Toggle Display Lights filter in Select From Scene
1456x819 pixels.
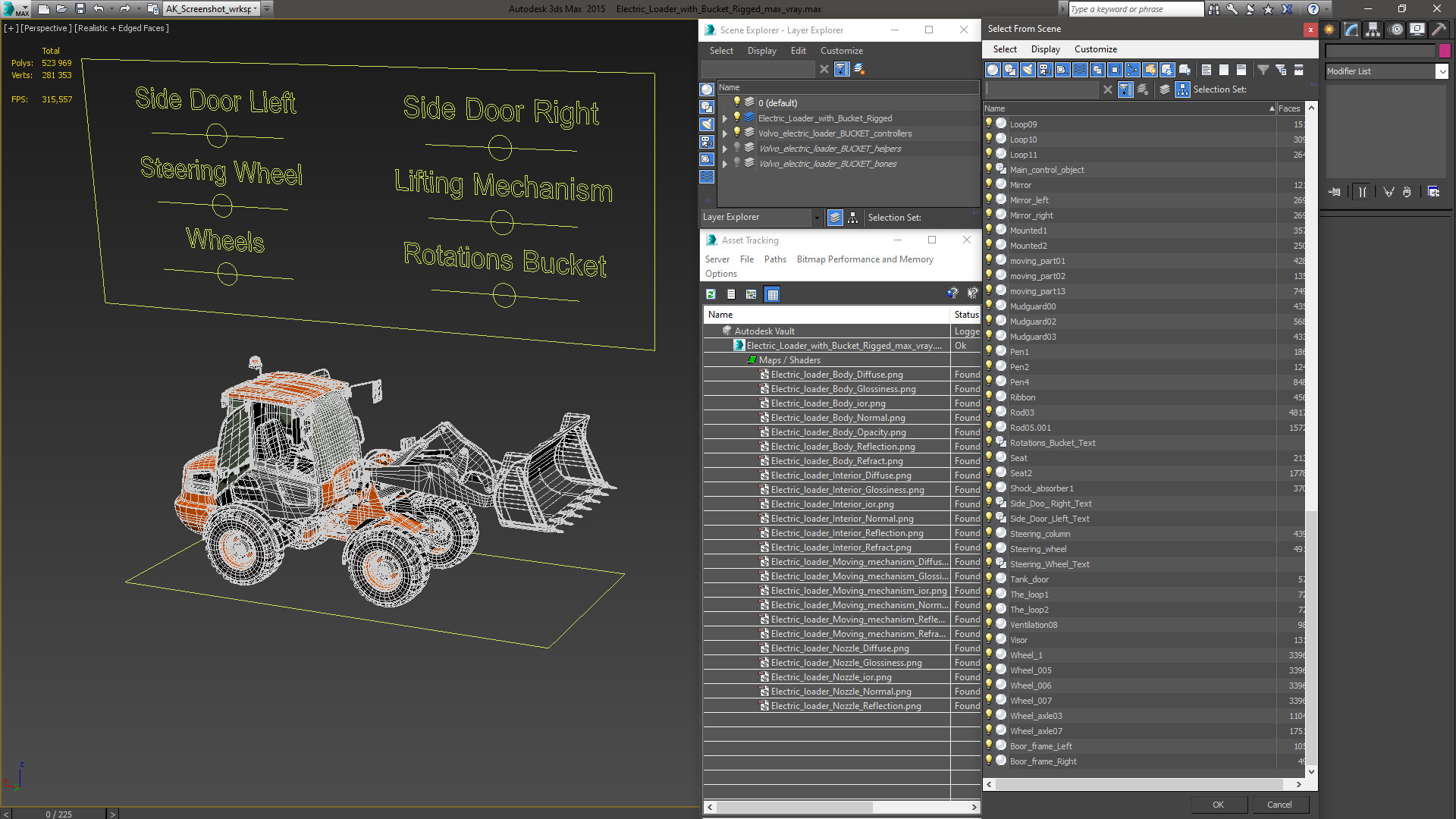(1028, 70)
